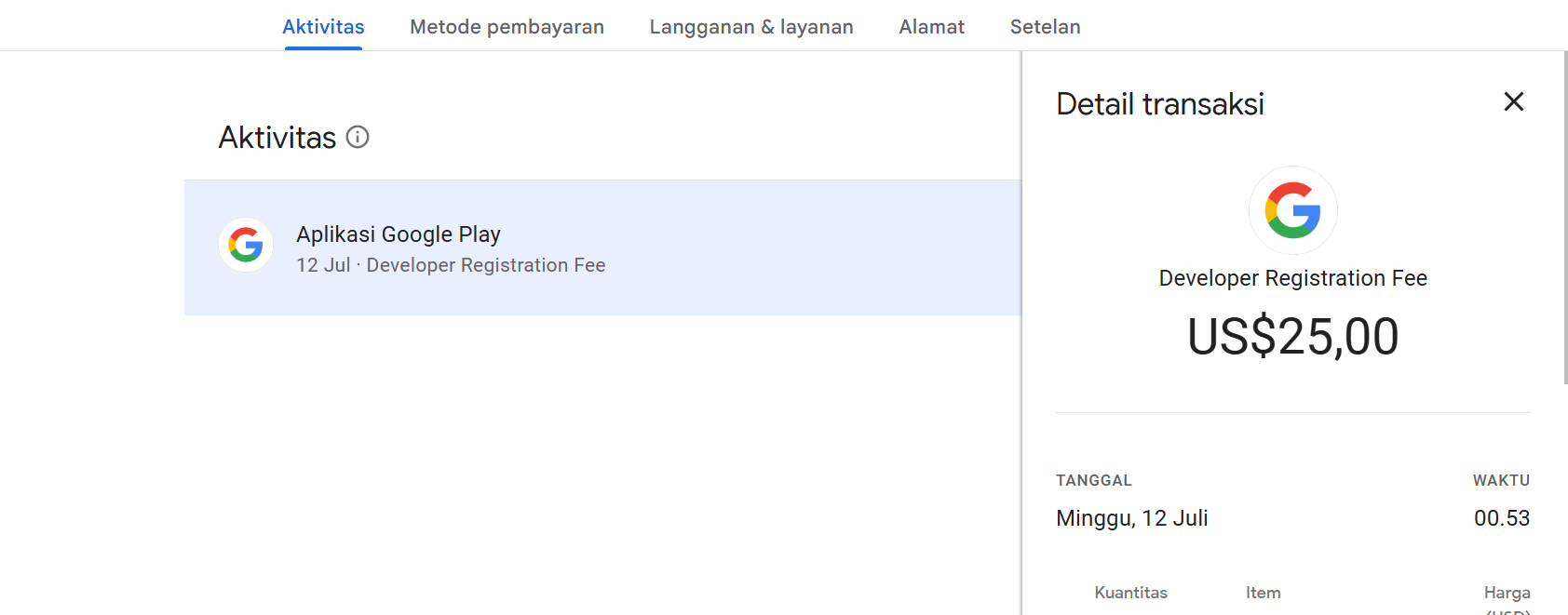Open the Setelan tab
This screenshot has width=1568, height=615.
click(1045, 27)
